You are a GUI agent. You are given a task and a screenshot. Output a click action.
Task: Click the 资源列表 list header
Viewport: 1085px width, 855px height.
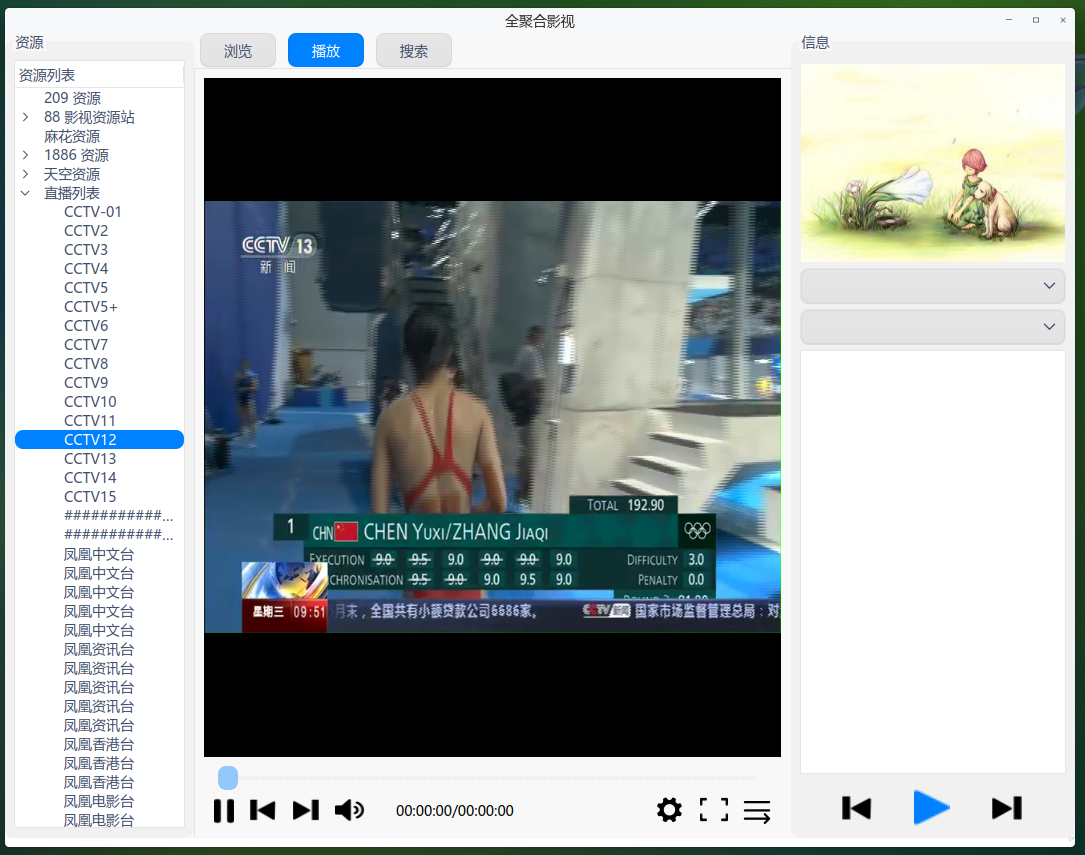click(99, 75)
